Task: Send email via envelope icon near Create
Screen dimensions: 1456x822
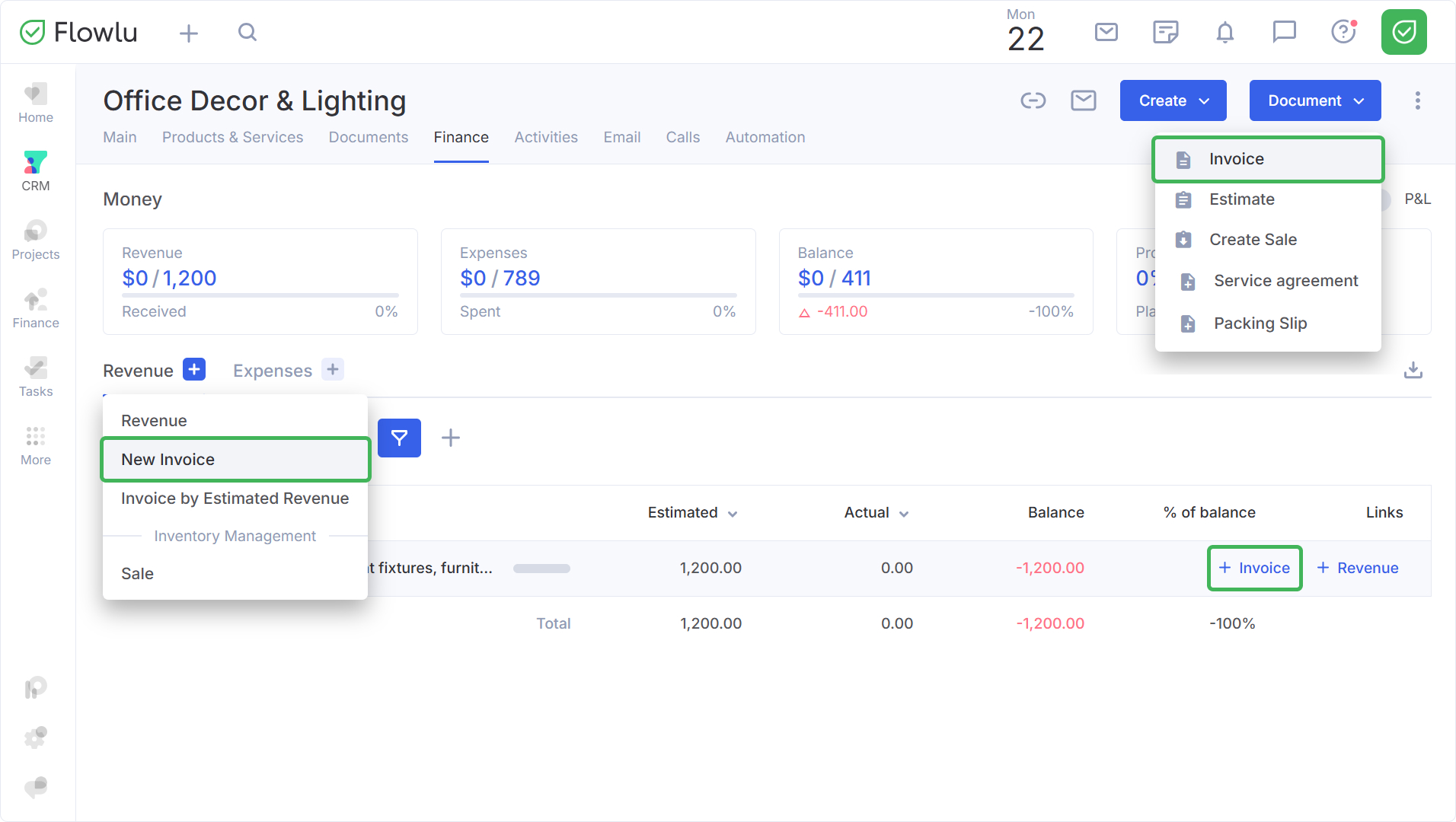Action: pos(1084,100)
